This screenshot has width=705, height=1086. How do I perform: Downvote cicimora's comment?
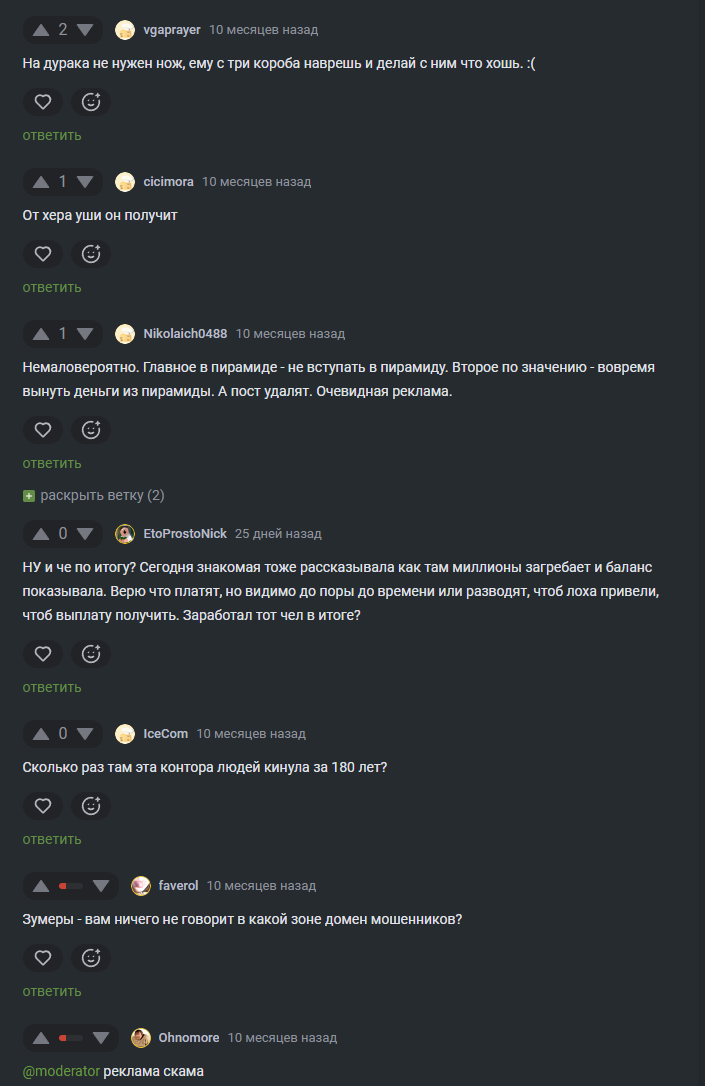85,182
